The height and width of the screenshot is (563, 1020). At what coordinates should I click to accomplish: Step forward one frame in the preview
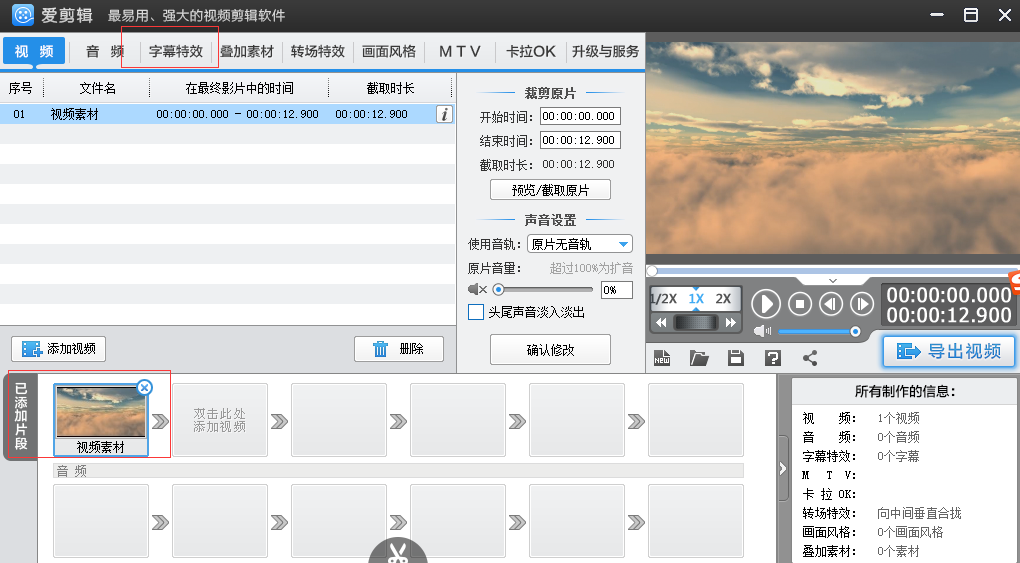tap(862, 304)
